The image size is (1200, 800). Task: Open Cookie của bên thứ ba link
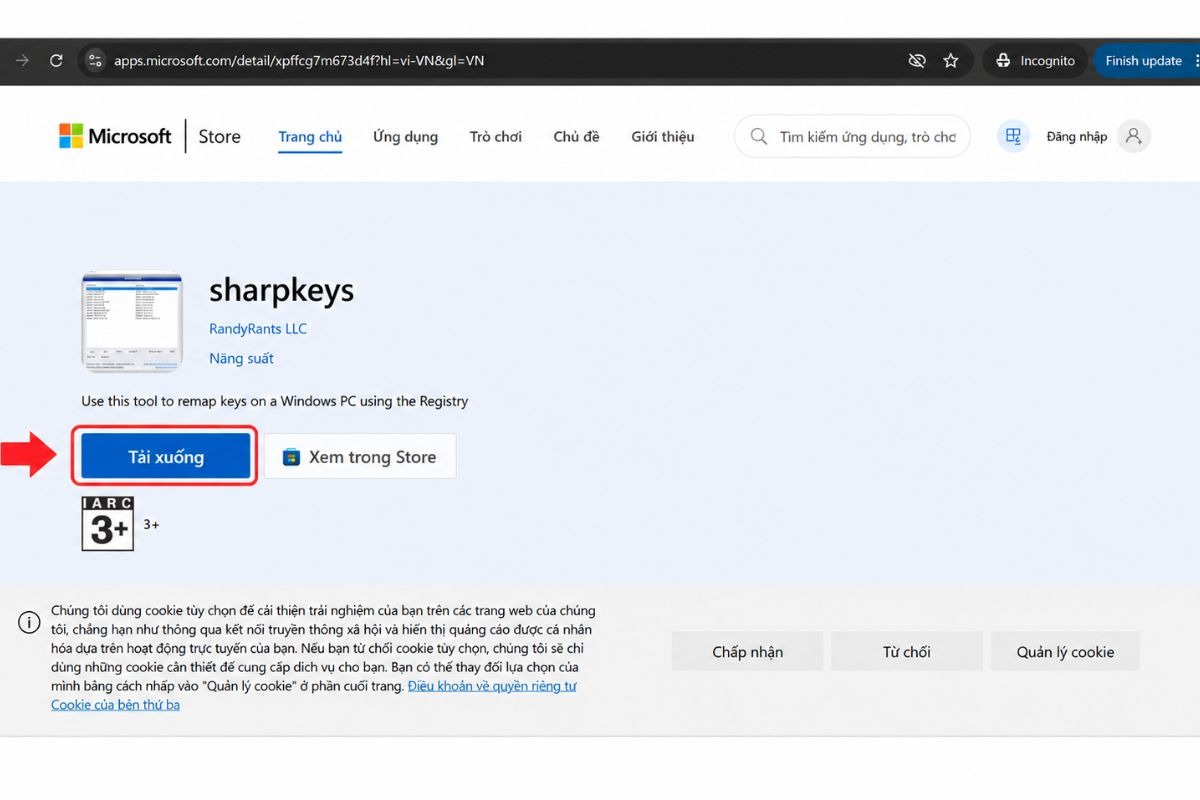pos(115,705)
